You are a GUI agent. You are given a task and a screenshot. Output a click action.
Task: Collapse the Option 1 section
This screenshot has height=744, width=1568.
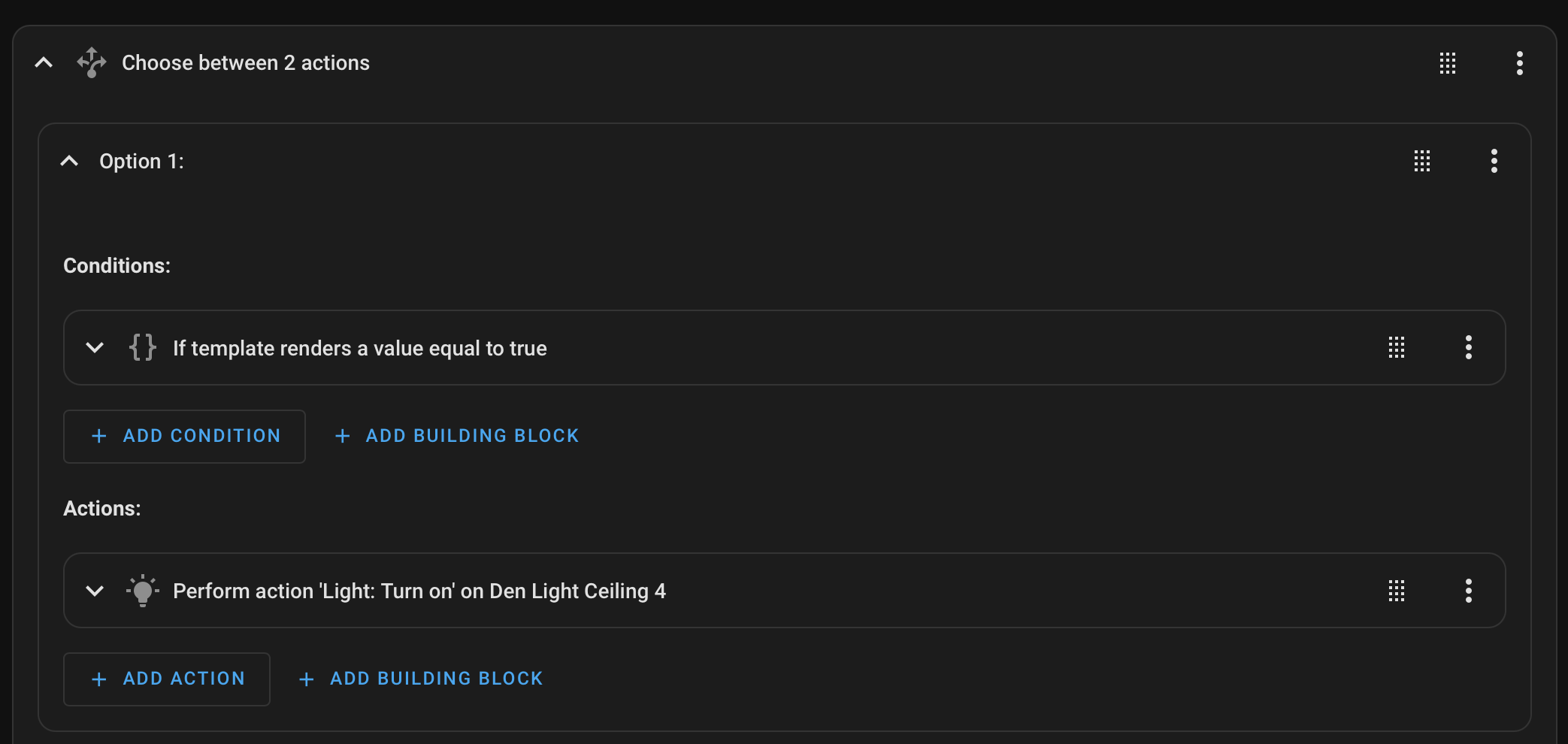tap(70, 161)
